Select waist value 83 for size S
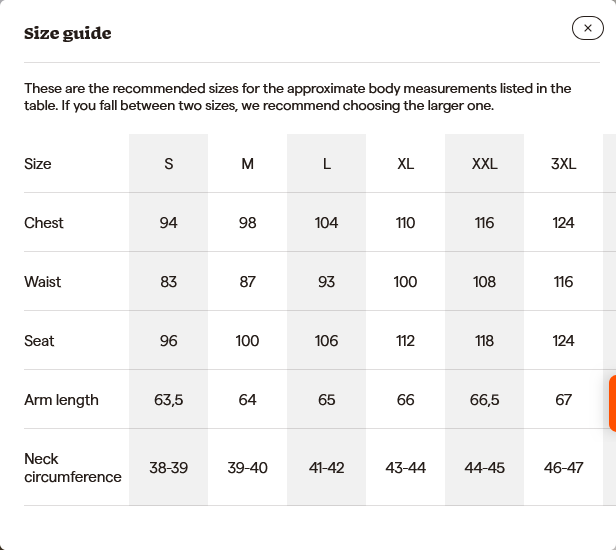The height and width of the screenshot is (550, 616). click(168, 282)
